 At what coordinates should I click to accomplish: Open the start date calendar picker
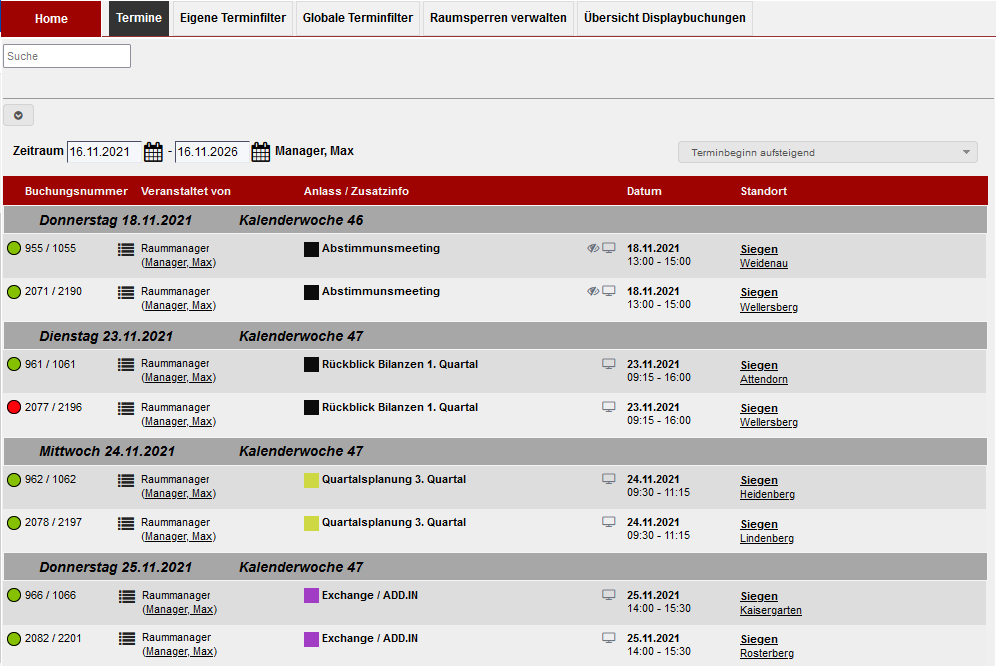(153, 152)
